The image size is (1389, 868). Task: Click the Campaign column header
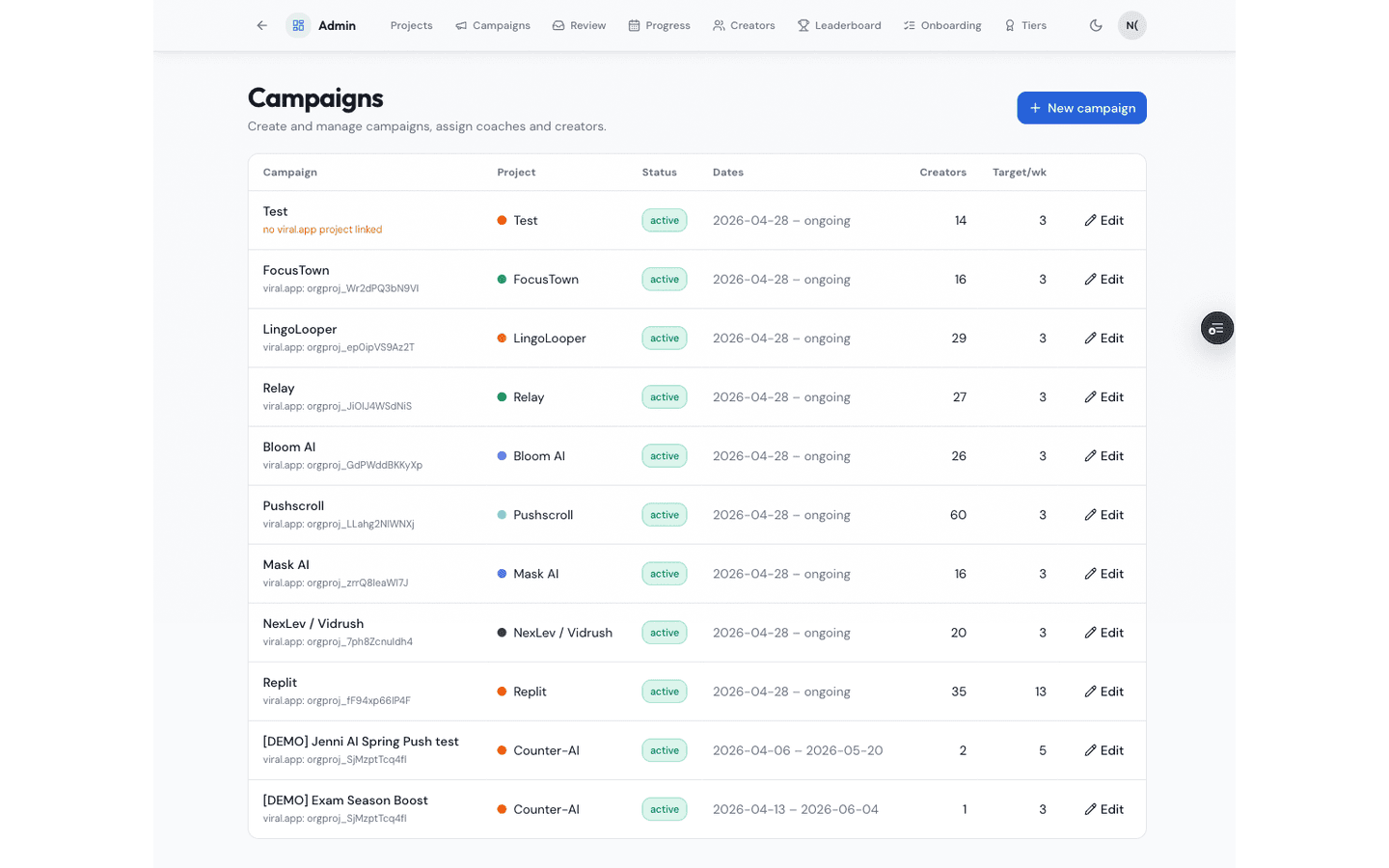290,173
